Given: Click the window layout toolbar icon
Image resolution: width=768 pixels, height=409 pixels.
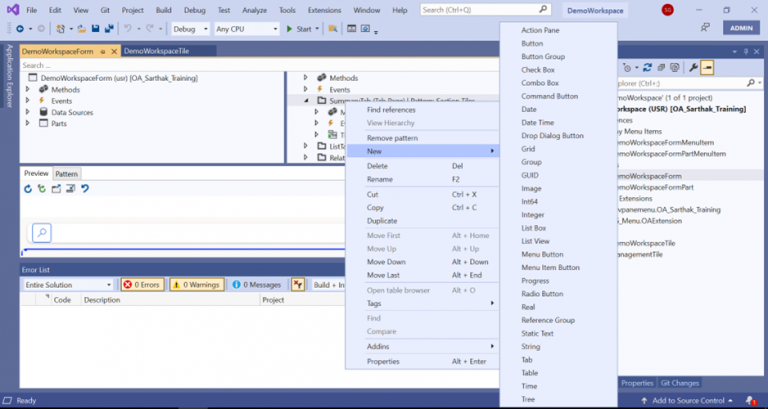Looking at the screenshot, I should coord(351,29).
